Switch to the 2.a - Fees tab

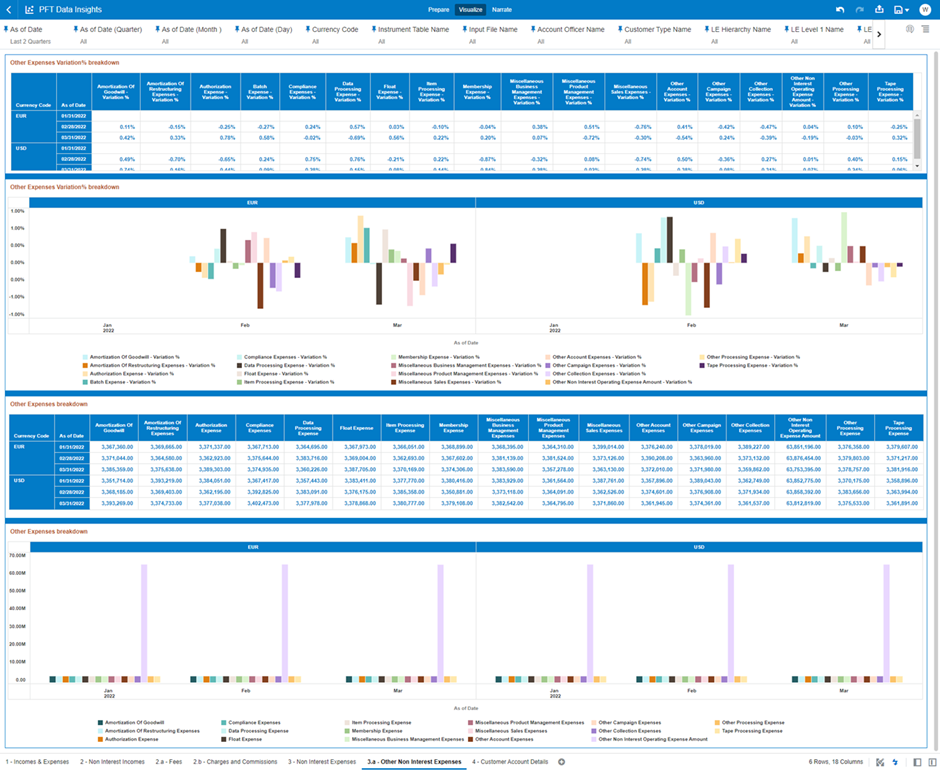[x=170, y=762]
